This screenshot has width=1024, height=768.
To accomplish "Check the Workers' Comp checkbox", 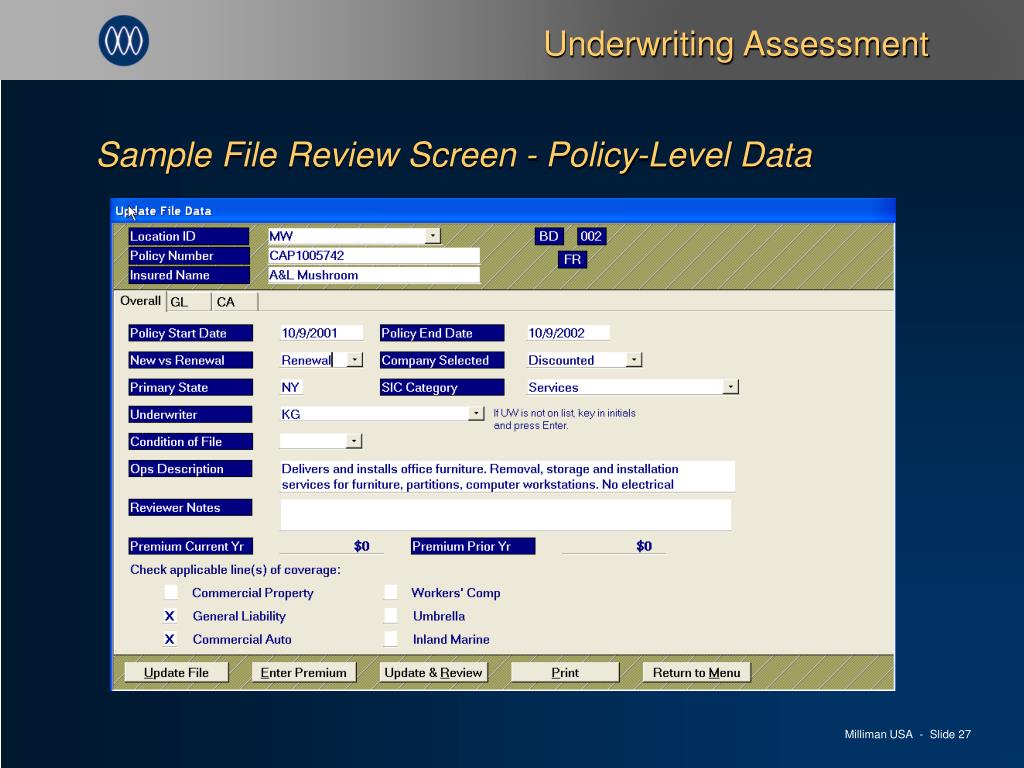I will (x=391, y=592).
